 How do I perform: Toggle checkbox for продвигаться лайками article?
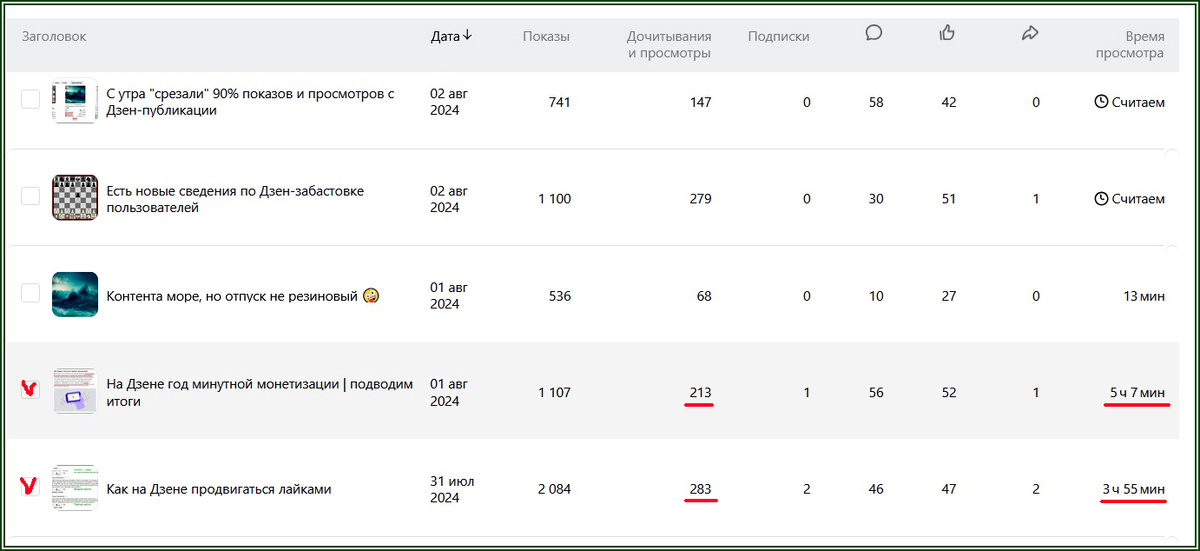31,488
